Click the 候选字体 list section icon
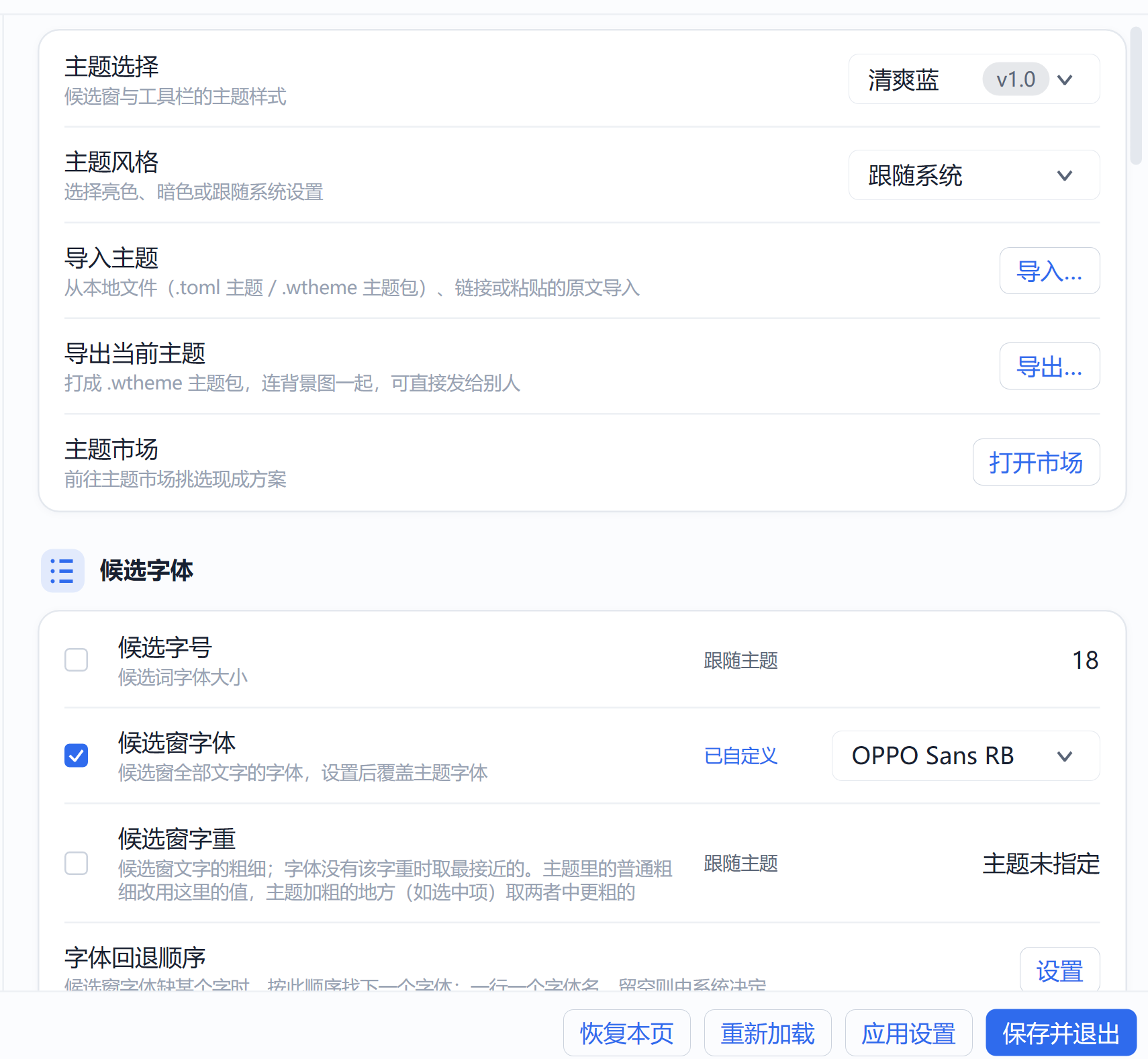1148x1059 pixels. [x=62, y=571]
